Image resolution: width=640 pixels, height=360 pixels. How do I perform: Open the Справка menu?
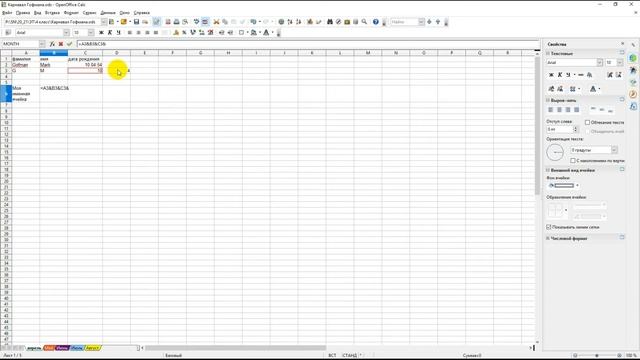pyautogui.click(x=142, y=13)
